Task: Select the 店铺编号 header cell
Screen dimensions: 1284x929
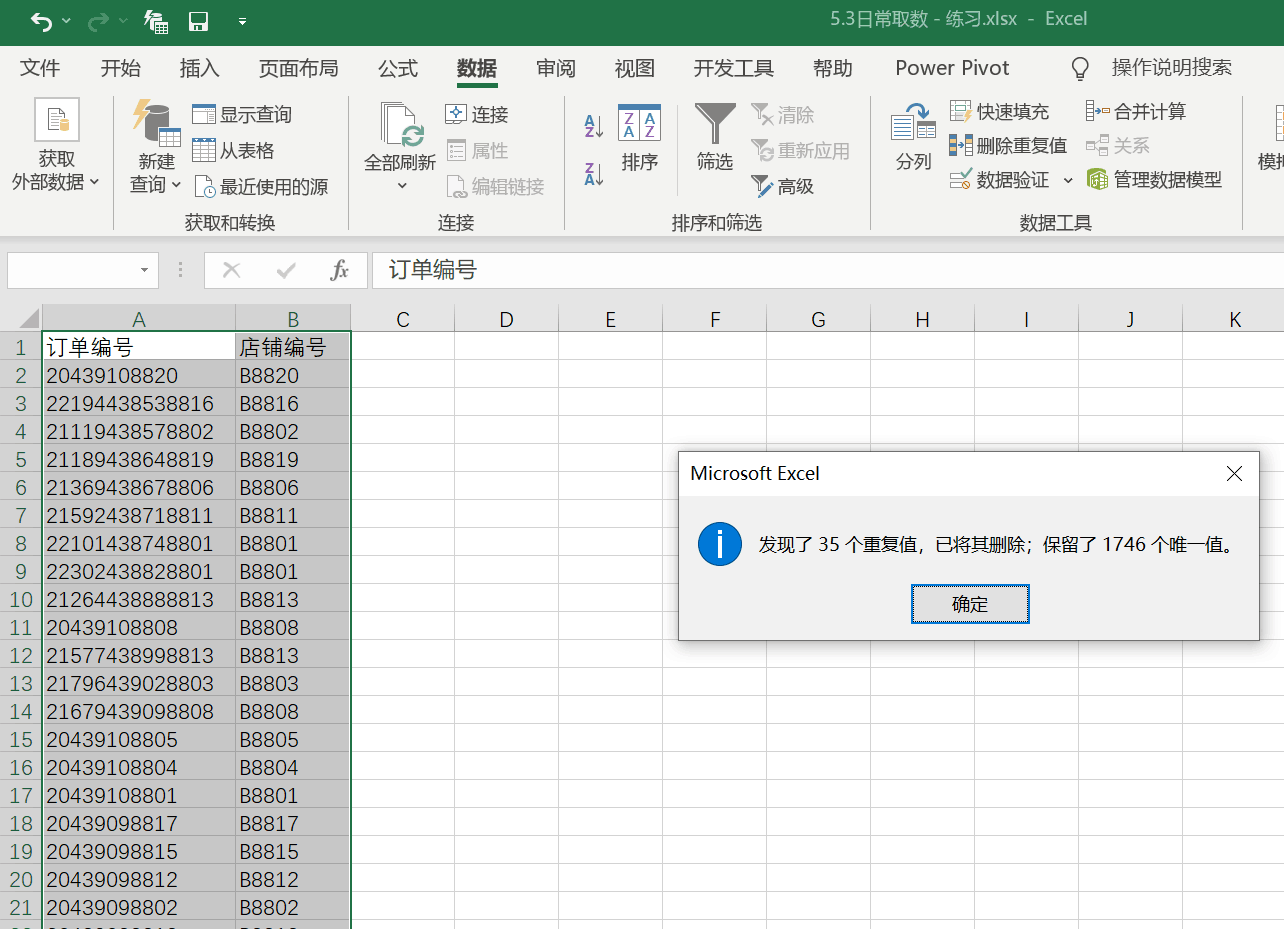Action: click(293, 348)
